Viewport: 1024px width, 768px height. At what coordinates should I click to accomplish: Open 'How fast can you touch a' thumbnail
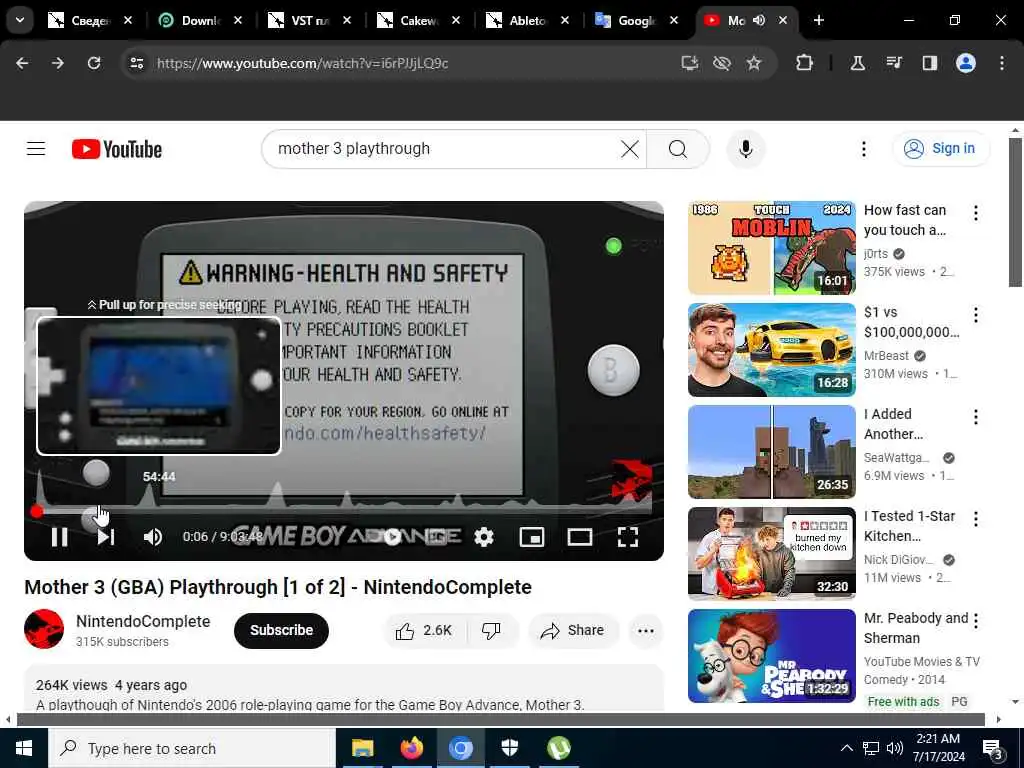[771, 248]
